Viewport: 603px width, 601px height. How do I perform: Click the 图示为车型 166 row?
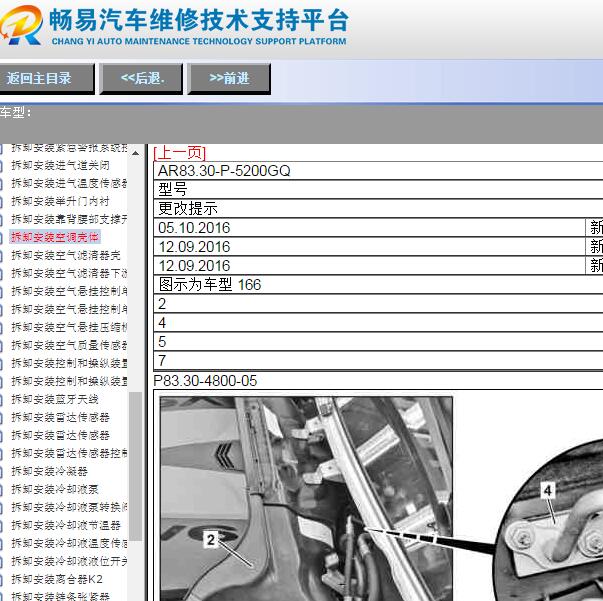tap(378, 285)
